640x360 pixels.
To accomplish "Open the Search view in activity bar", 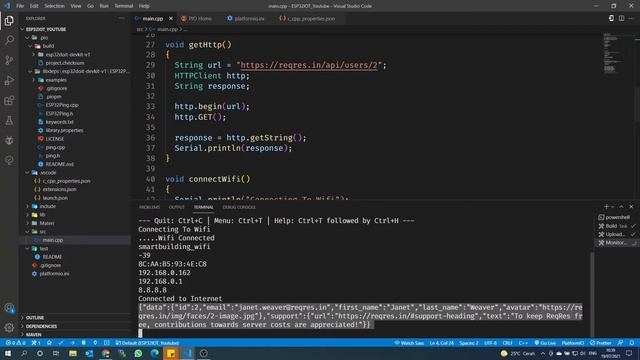I will click(x=9, y=40).
